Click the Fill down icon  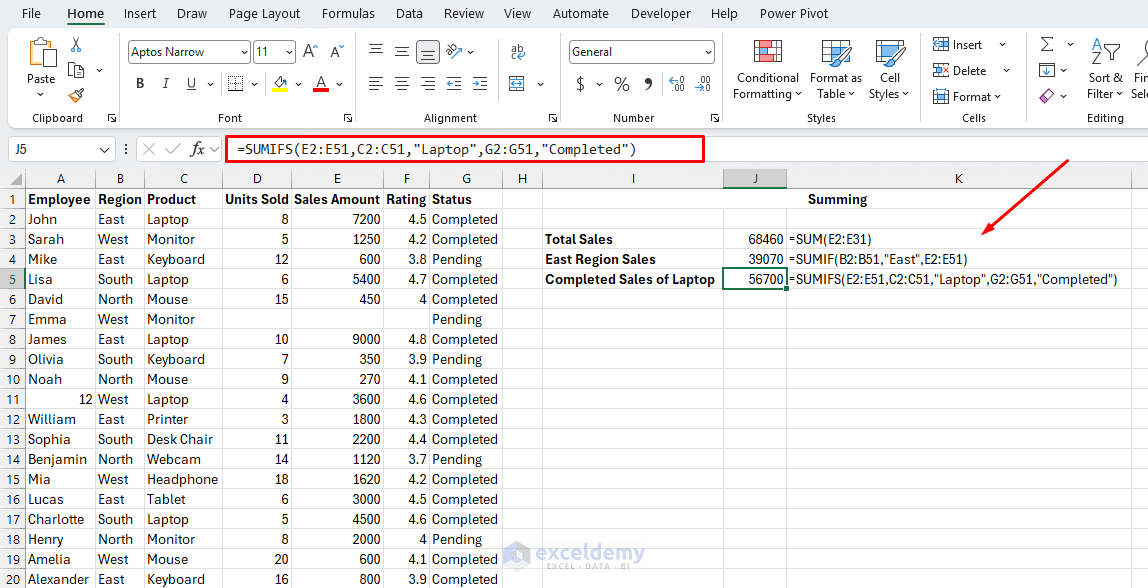(1047, 70)
